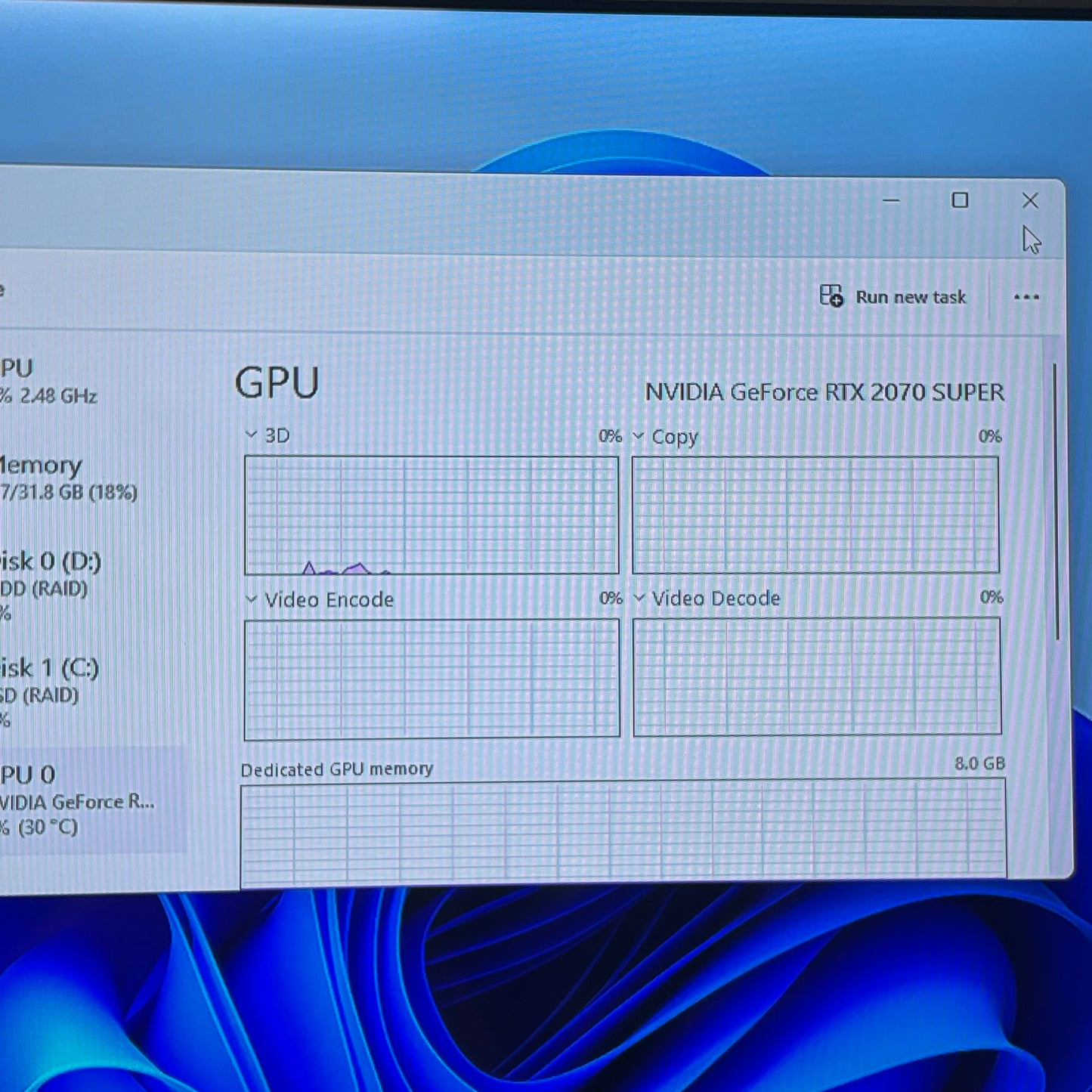This screenshot has height=1092, width=1092.
Task: Open the Video Encode engine dropdown
Action: click(252, 599)
